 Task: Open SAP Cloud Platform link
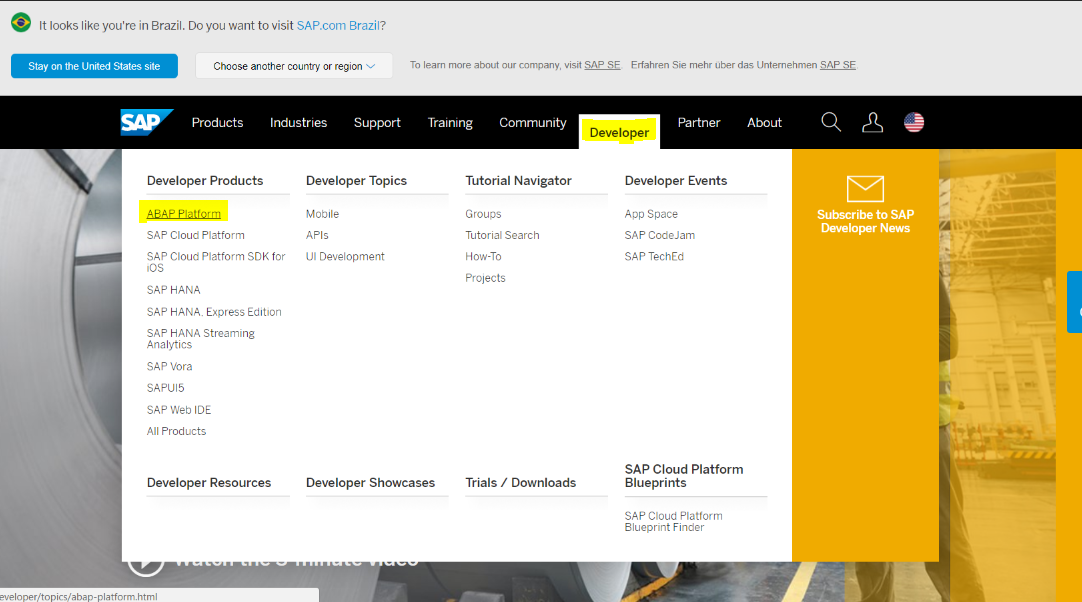pyautogui.click(x=195, y=235)
